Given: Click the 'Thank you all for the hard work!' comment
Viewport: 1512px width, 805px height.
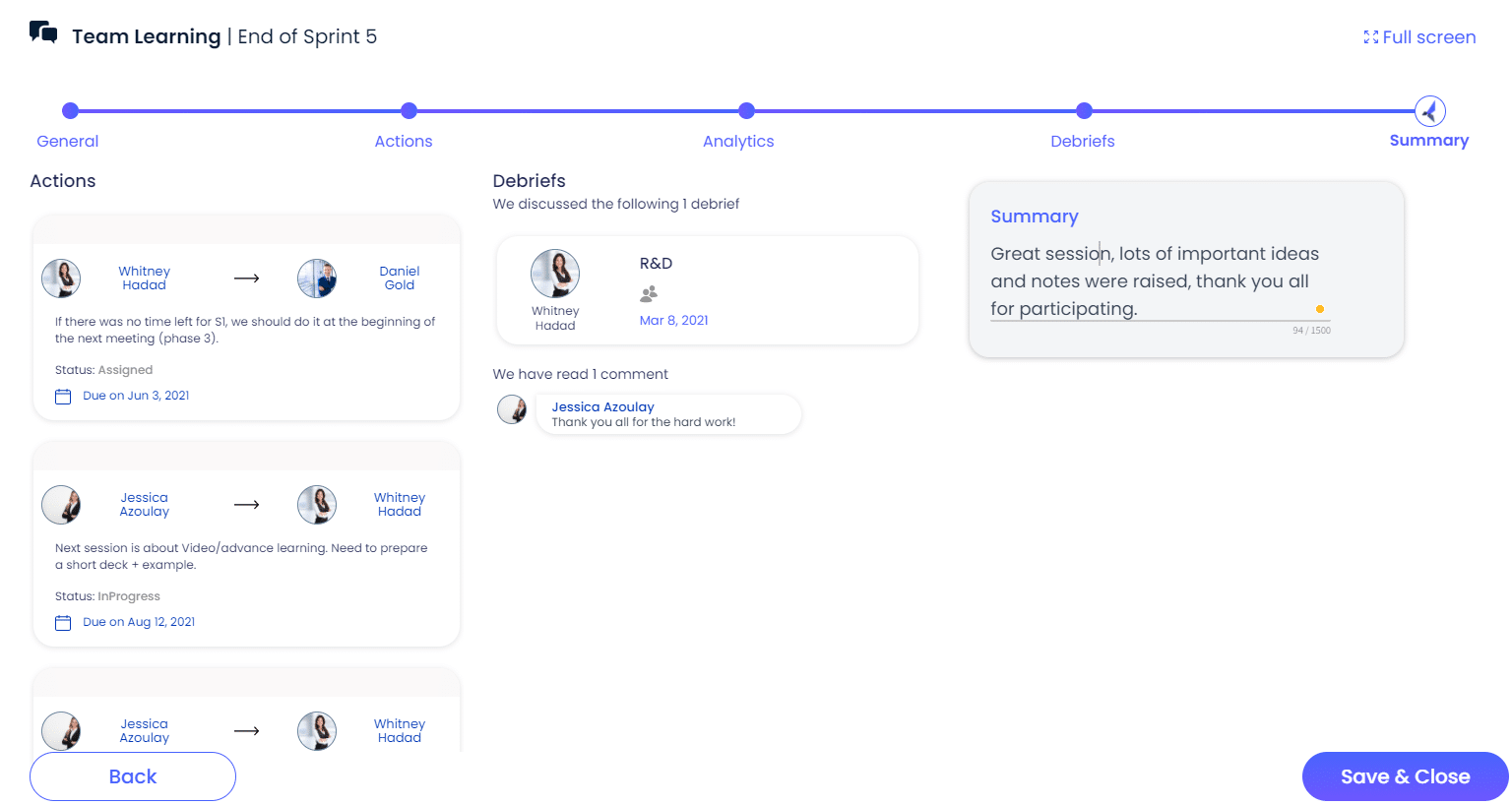Looking at the screenshot, I should (644, 422).
